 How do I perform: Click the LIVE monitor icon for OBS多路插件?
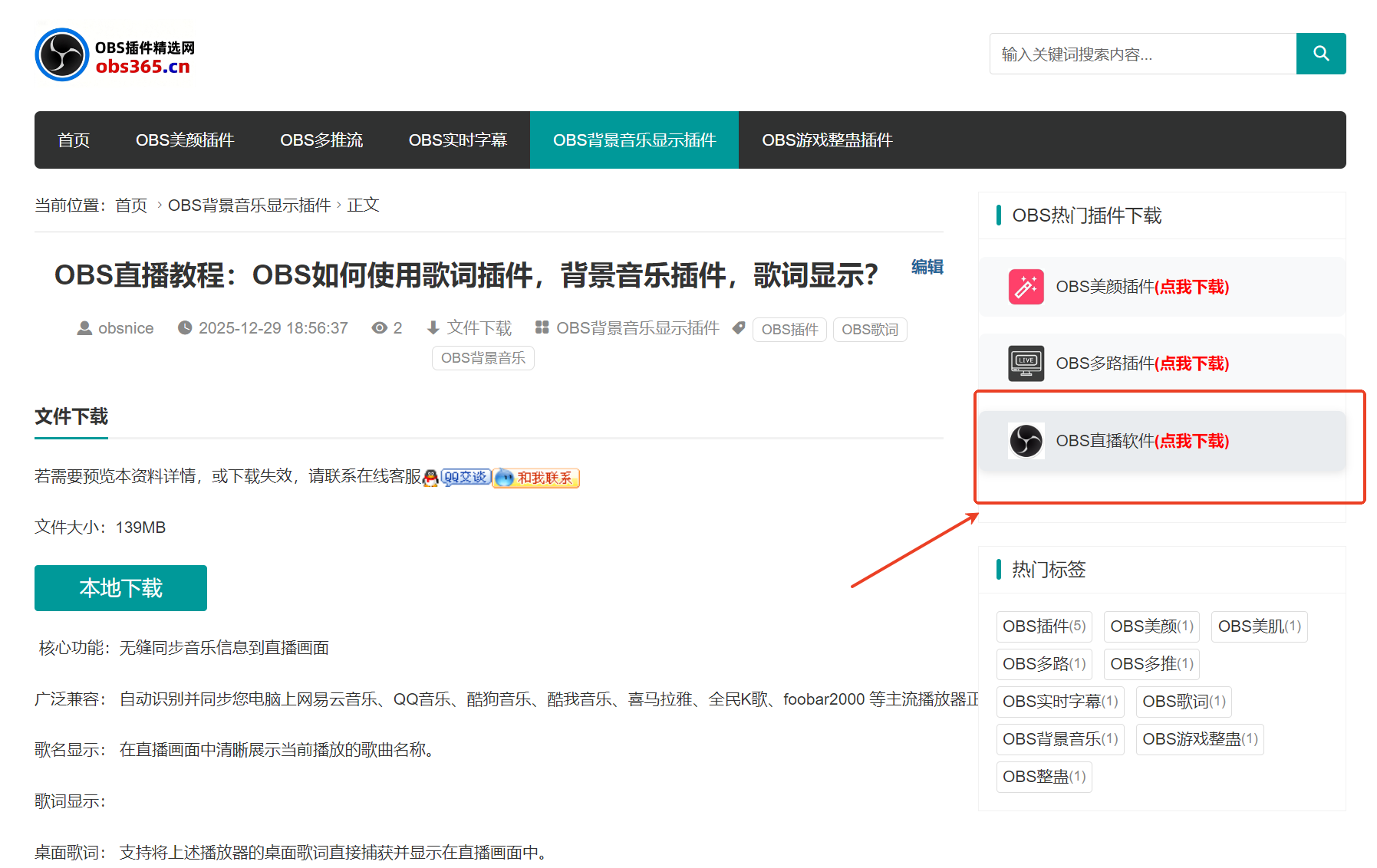pos(1026,363)
